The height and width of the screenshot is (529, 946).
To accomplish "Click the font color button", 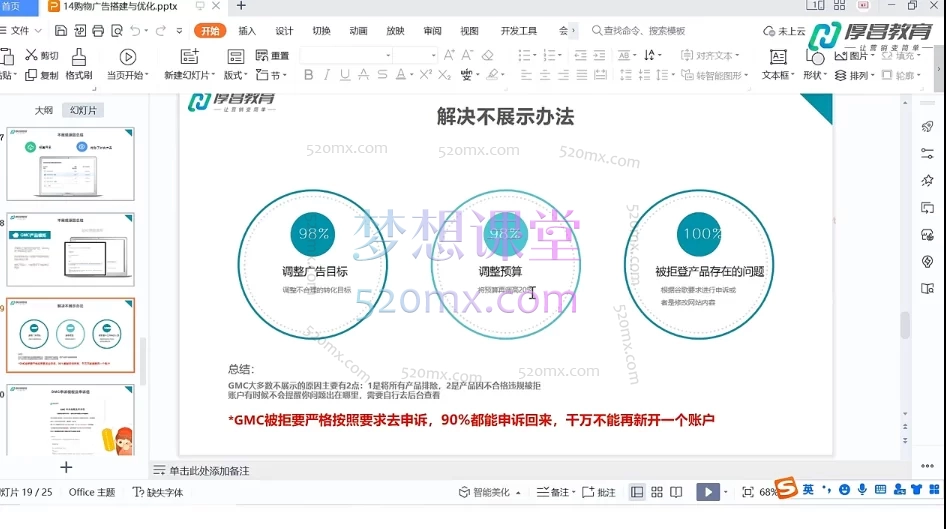I will coord(401,75).
